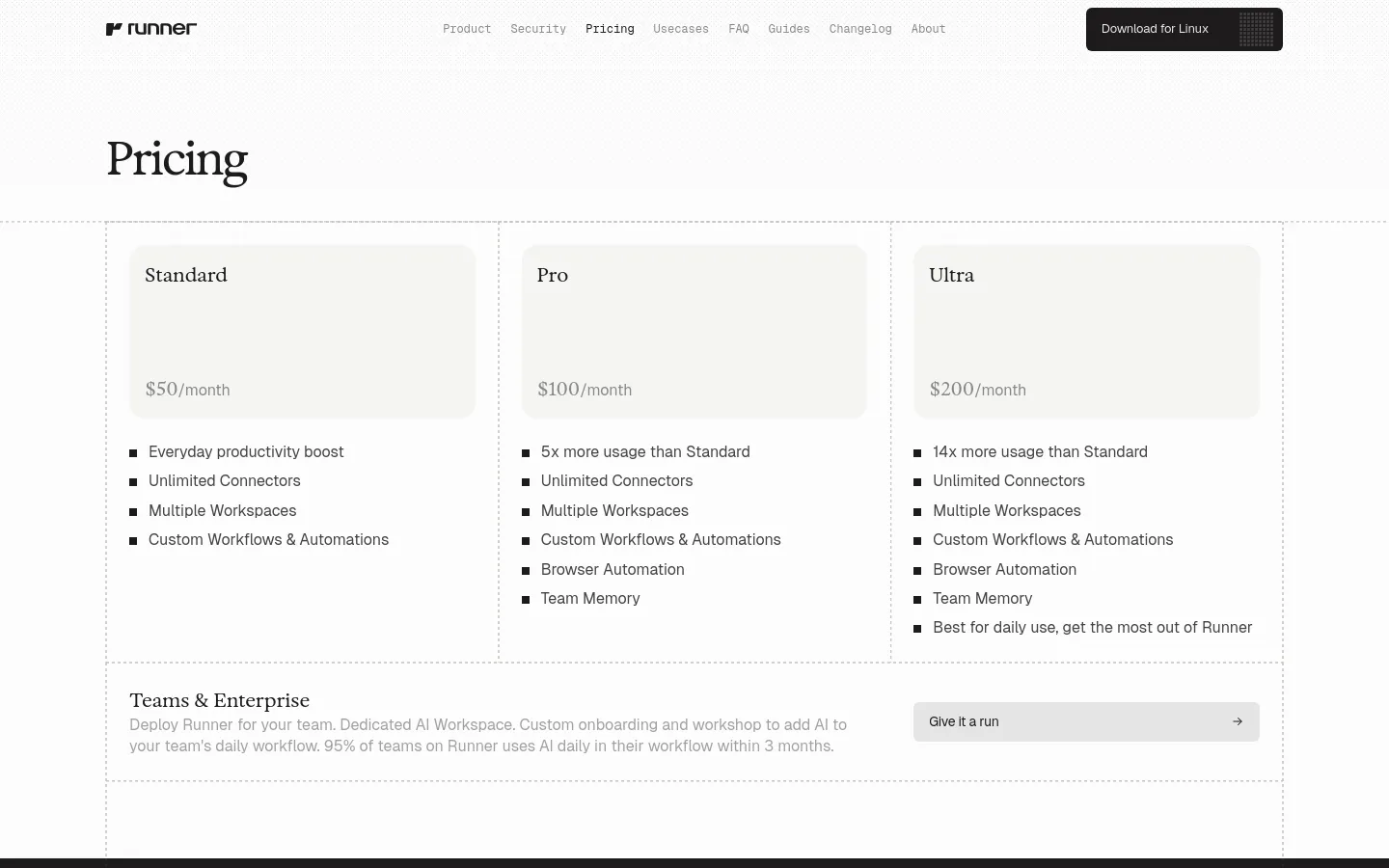Click 'Unlimited Connectors' under Ultra plan
Viewport: 1389px width, 868px height.
[x=1008, y=480]
